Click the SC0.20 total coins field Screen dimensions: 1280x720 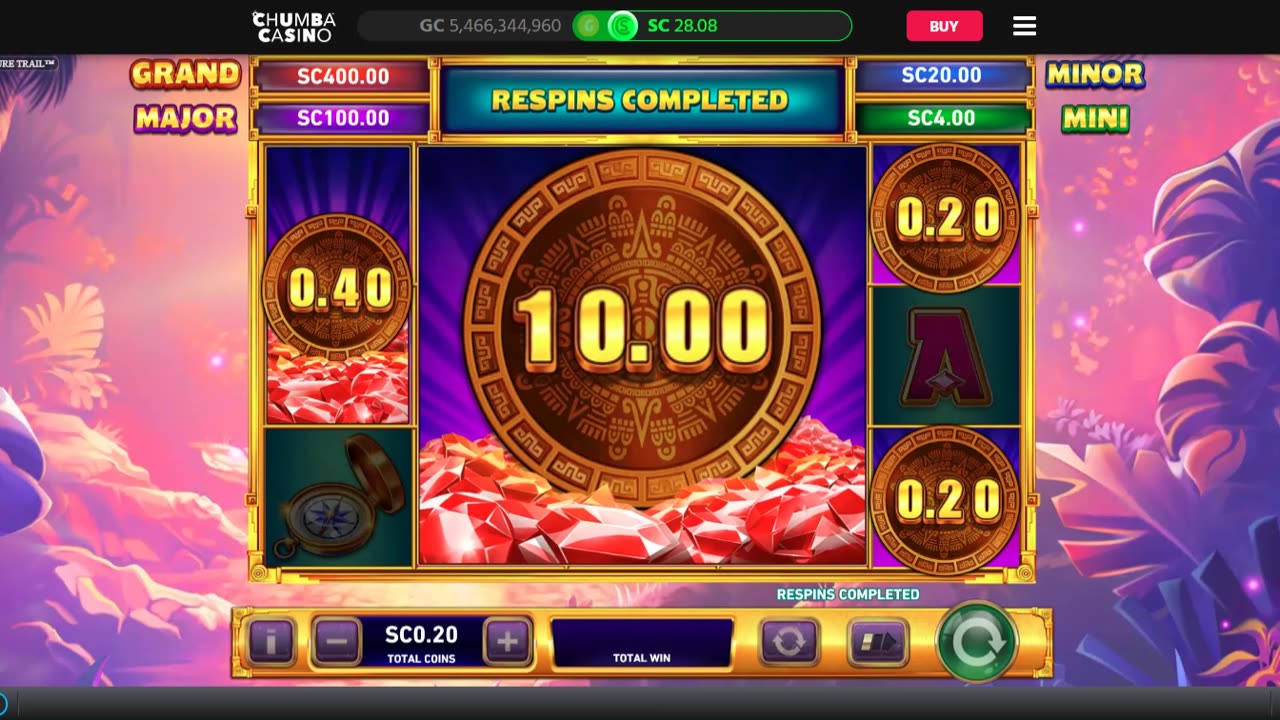422,642
